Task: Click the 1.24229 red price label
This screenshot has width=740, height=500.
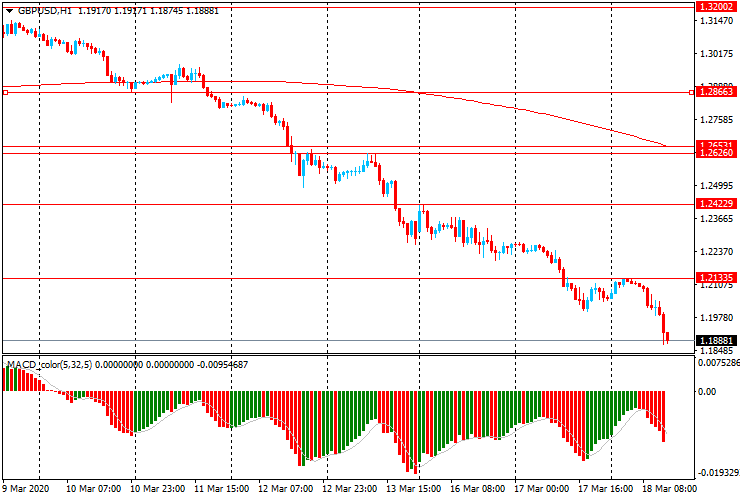Action: 715,204
